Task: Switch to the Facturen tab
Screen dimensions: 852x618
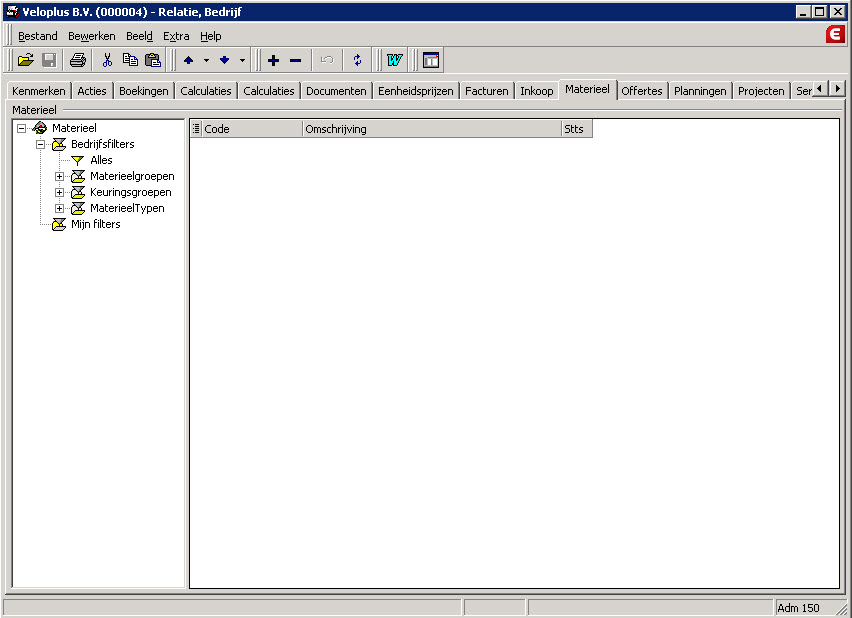Action: click(x=486, y=91)
